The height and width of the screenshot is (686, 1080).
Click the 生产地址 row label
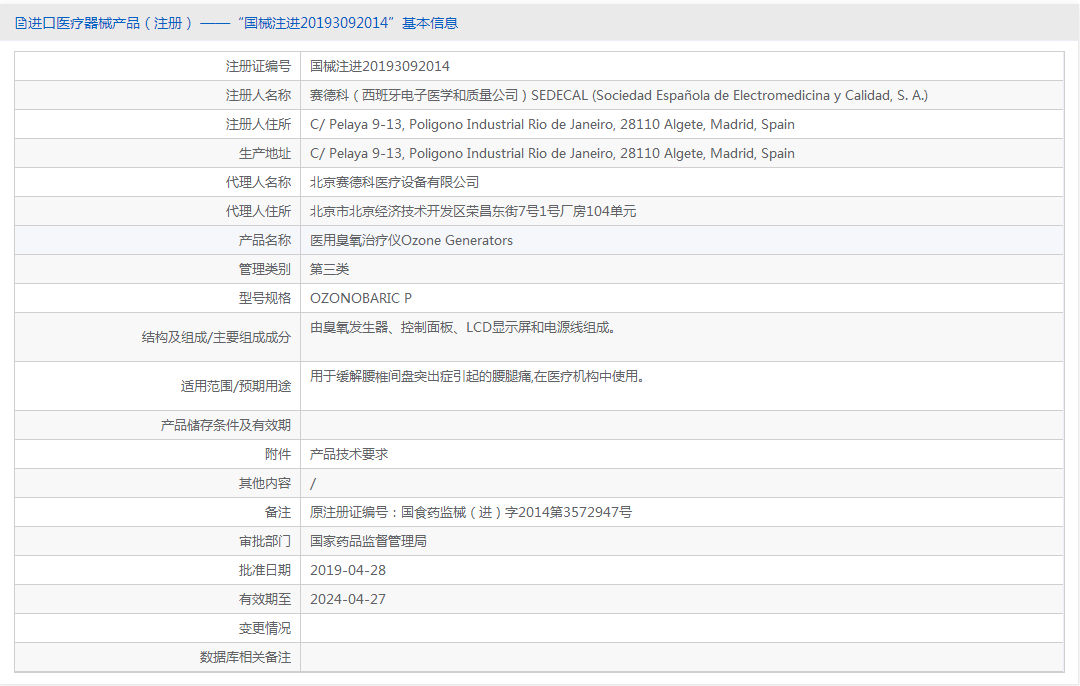pos(265,153)
